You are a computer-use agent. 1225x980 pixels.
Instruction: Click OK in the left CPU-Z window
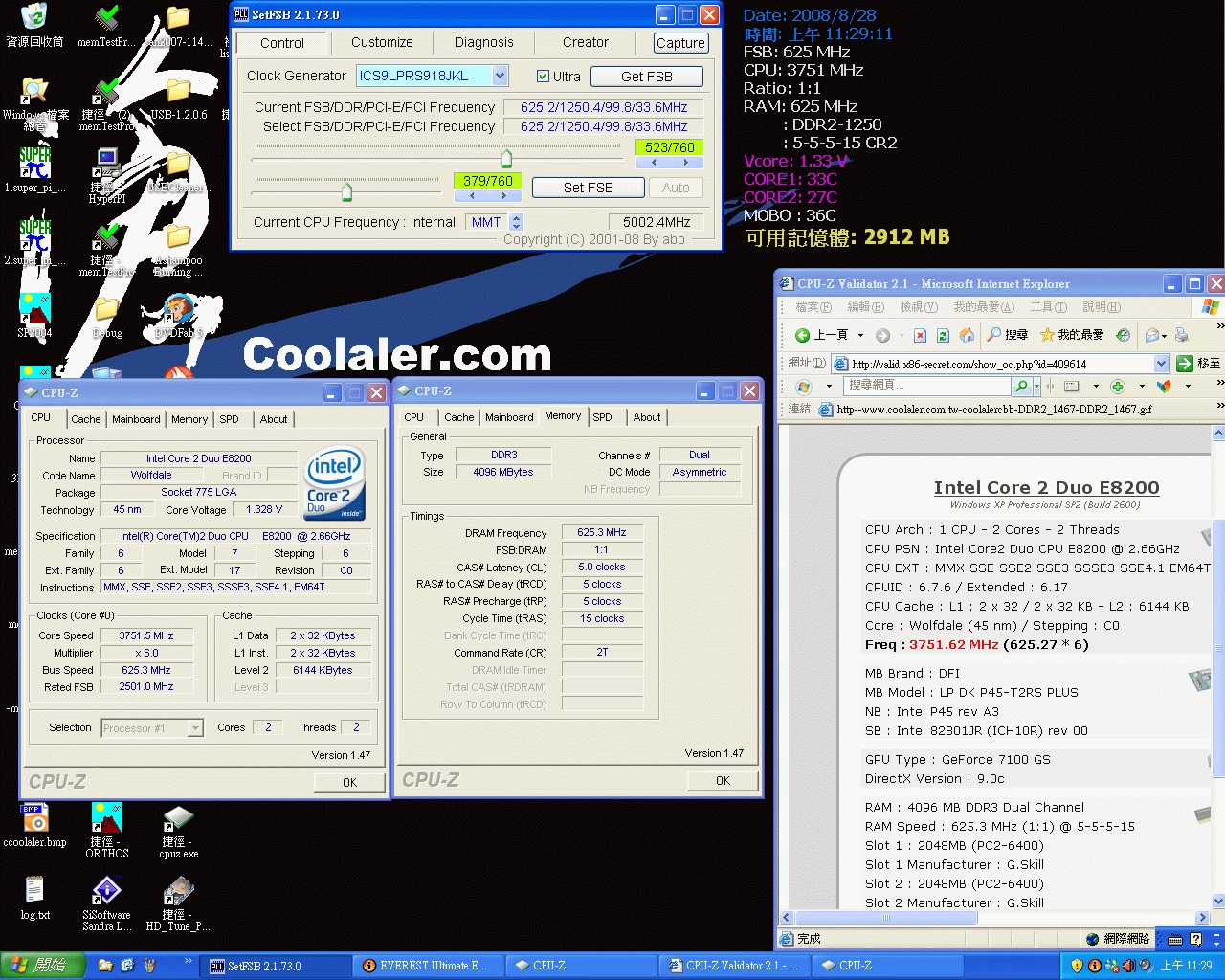(349, 782)
